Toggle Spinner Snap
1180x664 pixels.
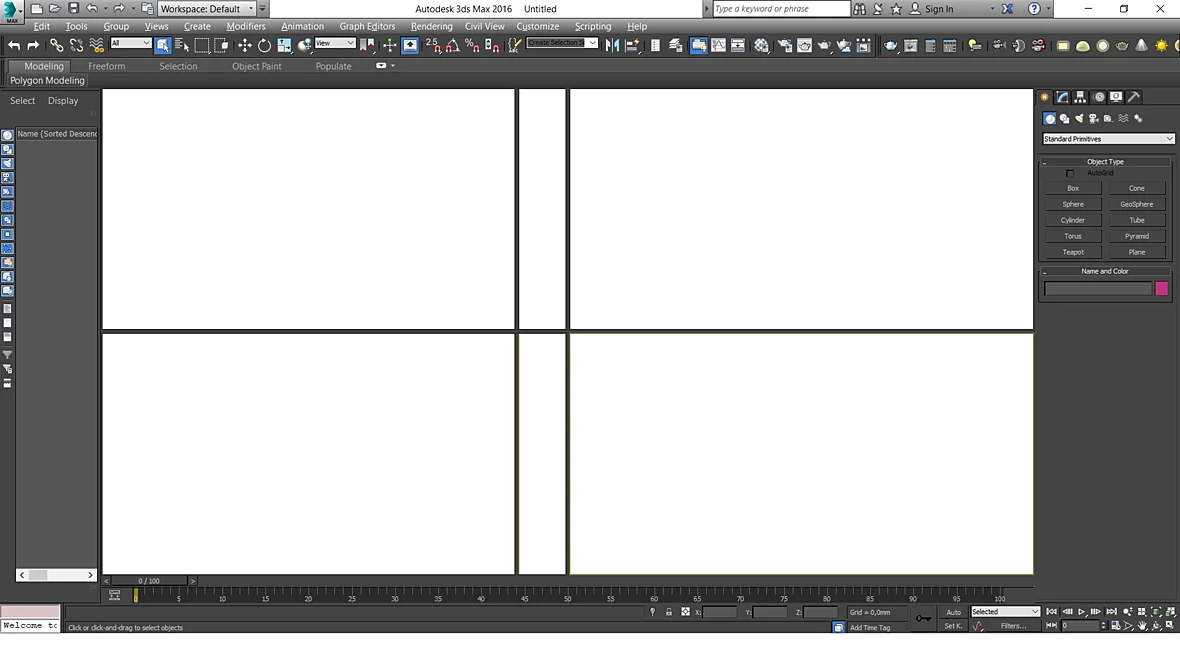[x=491, y=46]
